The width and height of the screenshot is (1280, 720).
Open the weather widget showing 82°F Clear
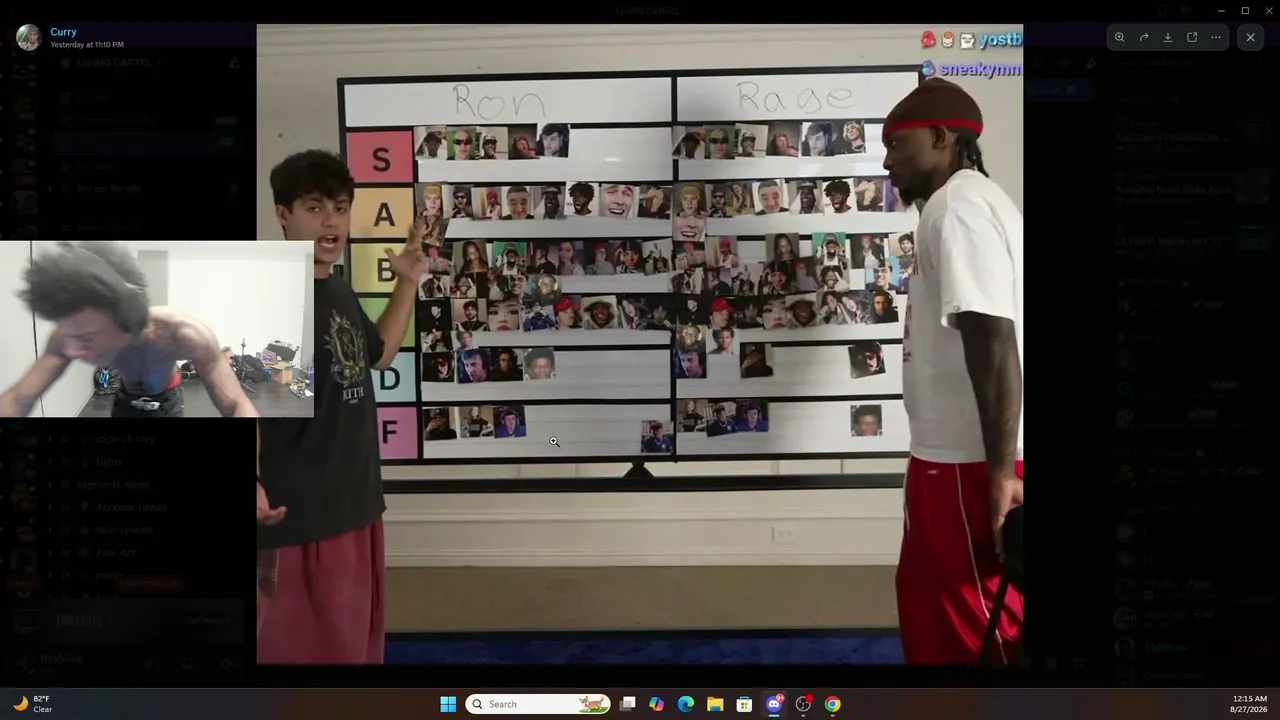pyautogui.click(x=33, y=704)
